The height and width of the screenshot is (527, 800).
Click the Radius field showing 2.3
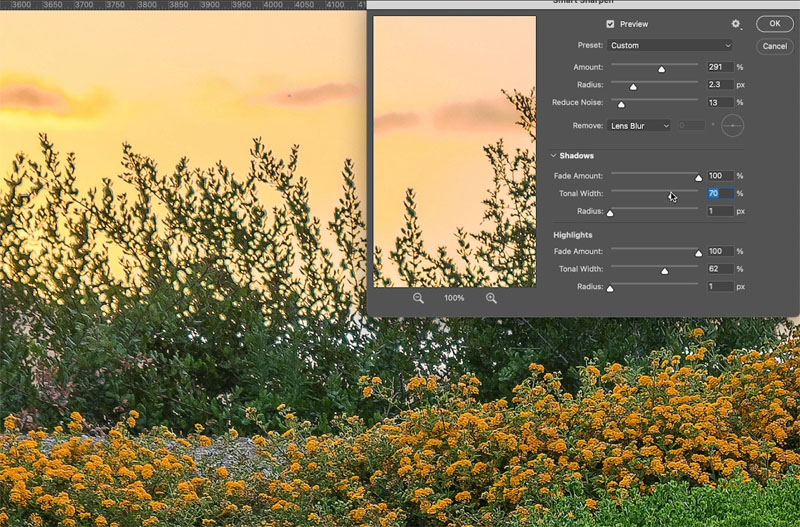(720, 85)
